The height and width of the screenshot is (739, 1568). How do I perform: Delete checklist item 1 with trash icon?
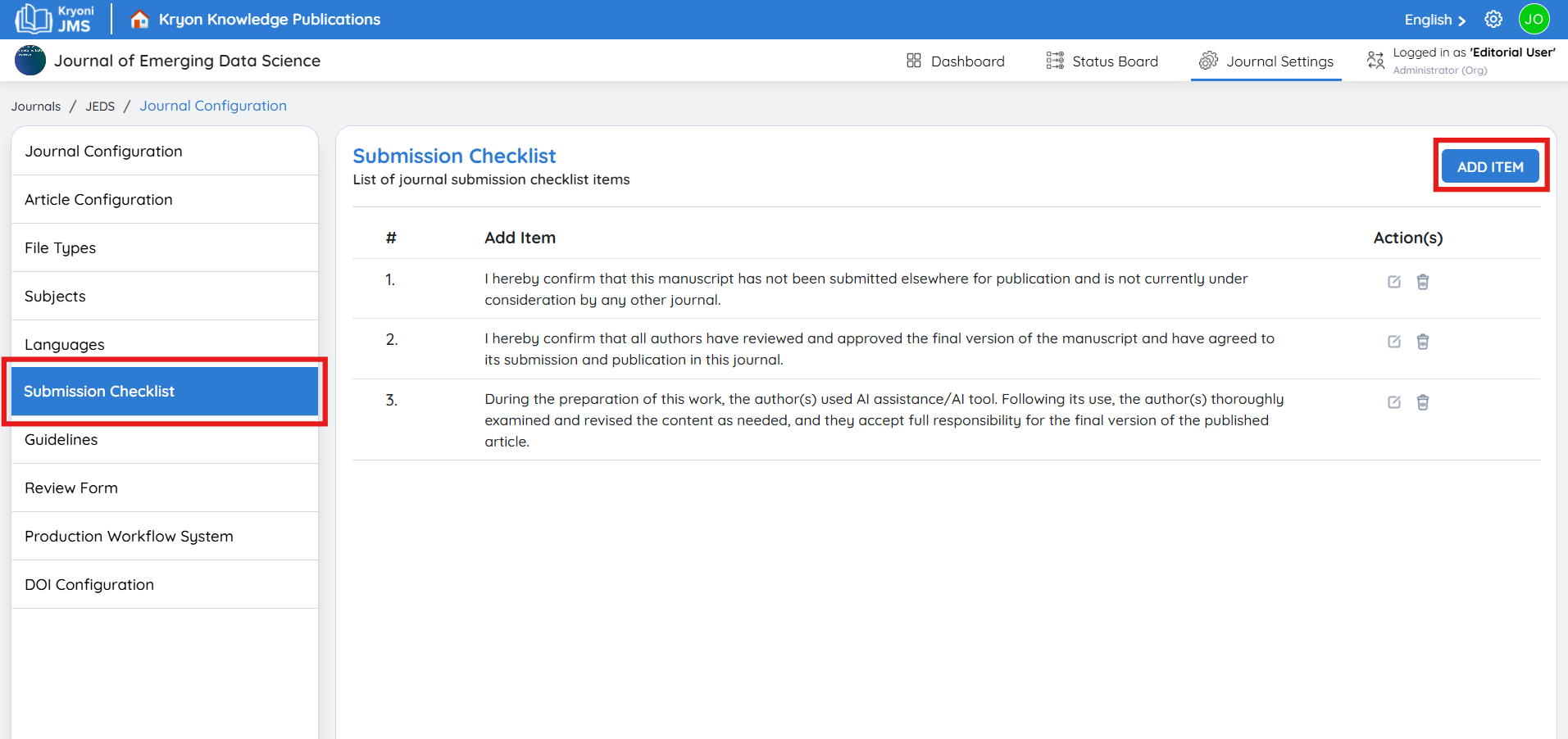[x=1423, y=282]
